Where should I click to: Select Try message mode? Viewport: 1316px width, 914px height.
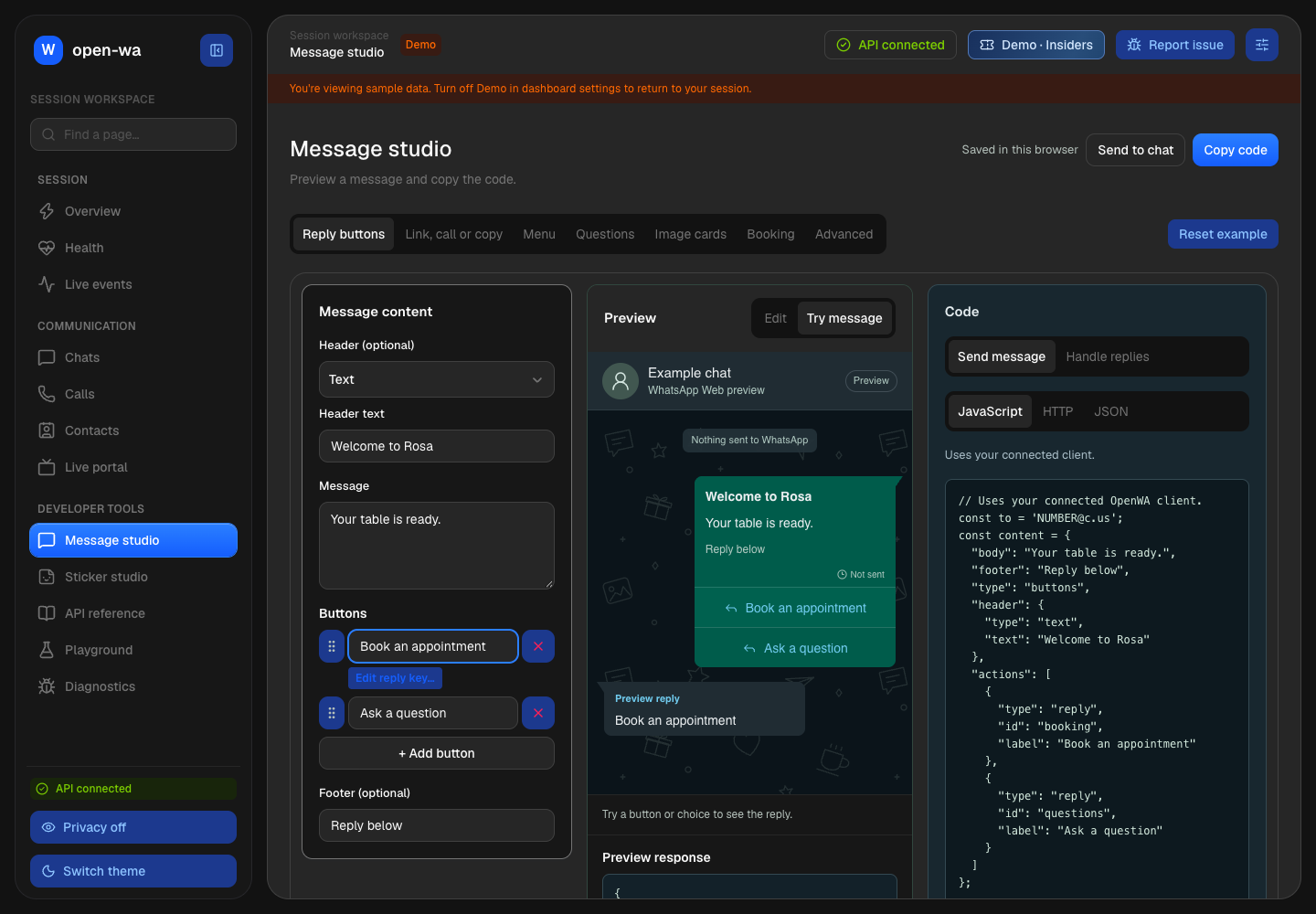(844, 318)
